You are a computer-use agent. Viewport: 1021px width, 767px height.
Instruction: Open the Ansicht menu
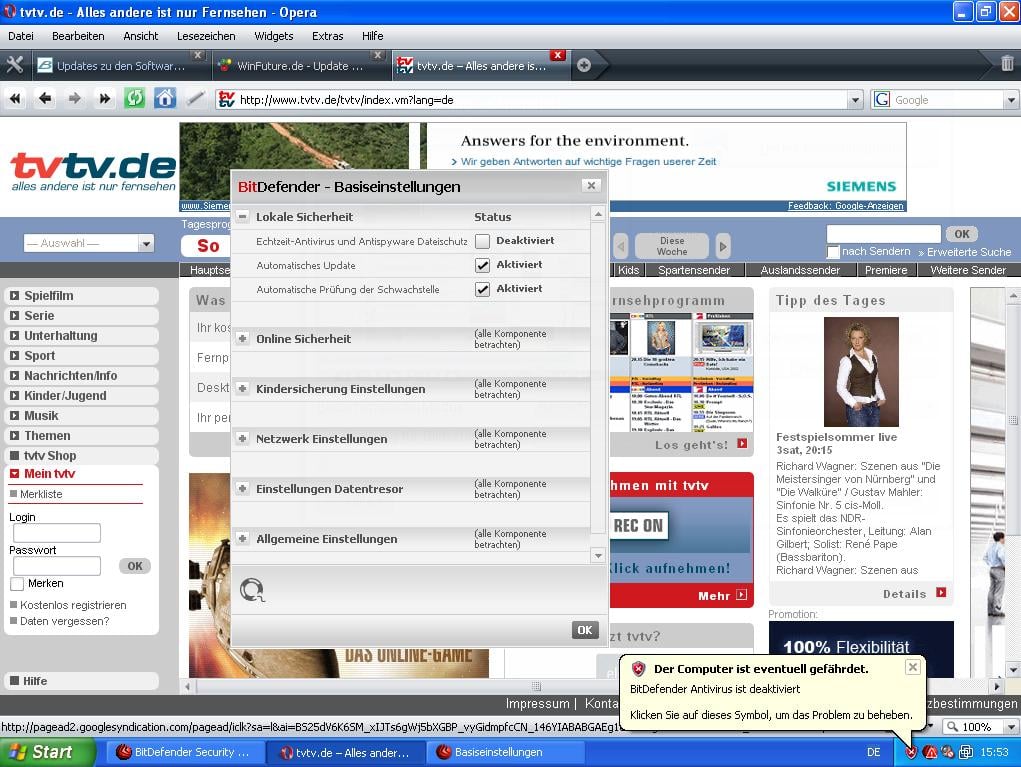click(141, 36)
